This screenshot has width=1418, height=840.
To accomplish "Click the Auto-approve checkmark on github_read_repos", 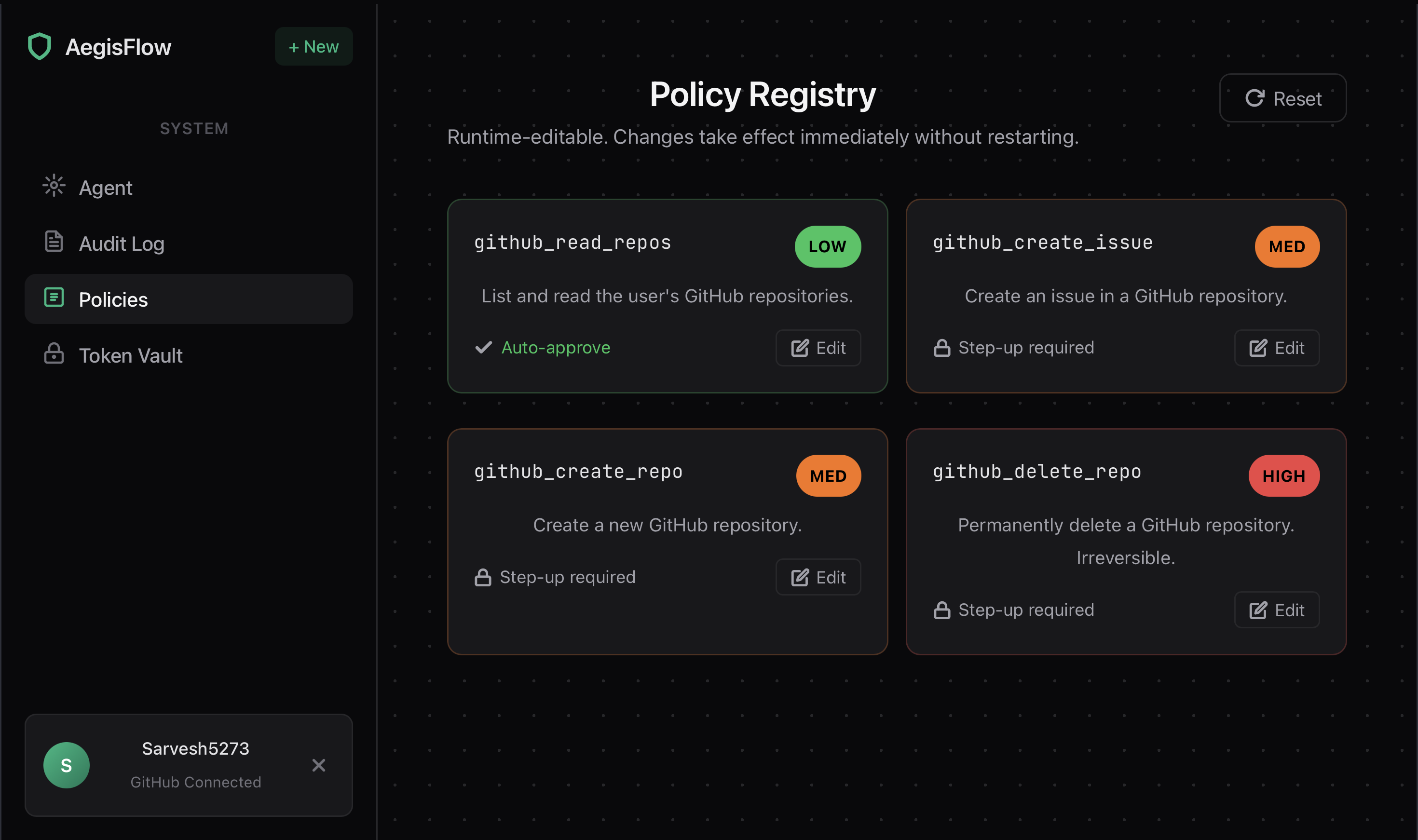I will pyautogui.click(x=483, y=347).
